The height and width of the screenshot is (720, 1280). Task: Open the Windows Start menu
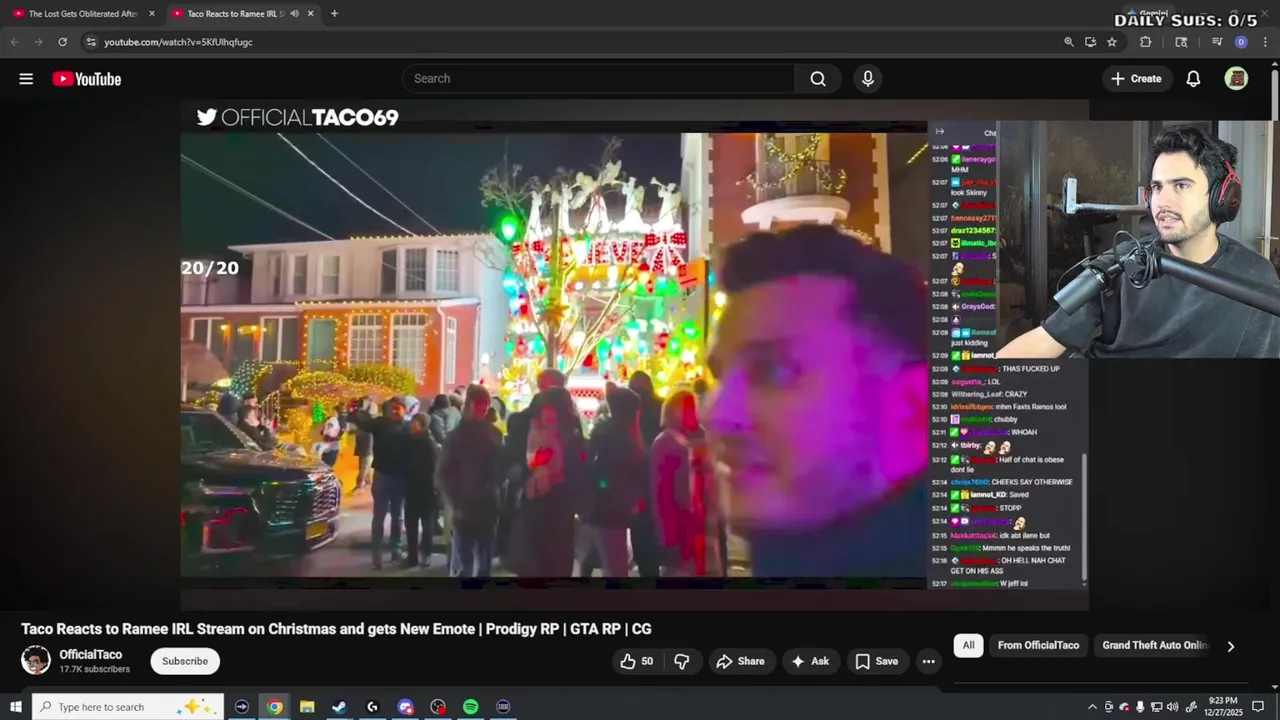tap(15, 707)
